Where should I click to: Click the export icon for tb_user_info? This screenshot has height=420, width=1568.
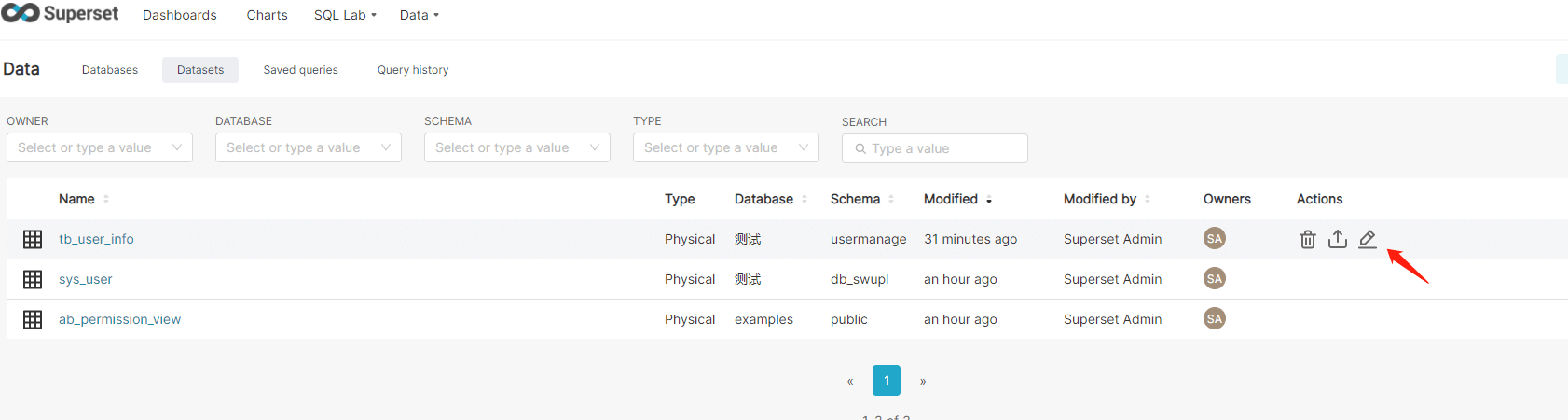[1338, 239]
